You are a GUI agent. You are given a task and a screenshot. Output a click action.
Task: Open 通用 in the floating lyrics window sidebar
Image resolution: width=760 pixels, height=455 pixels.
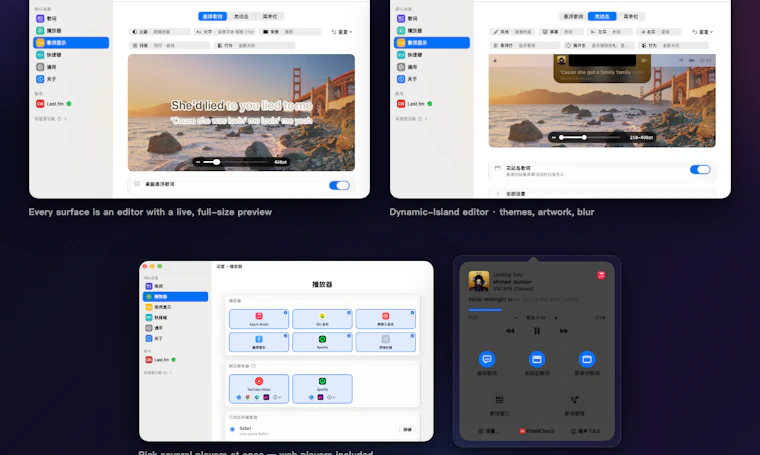click(x=71, y=67)
